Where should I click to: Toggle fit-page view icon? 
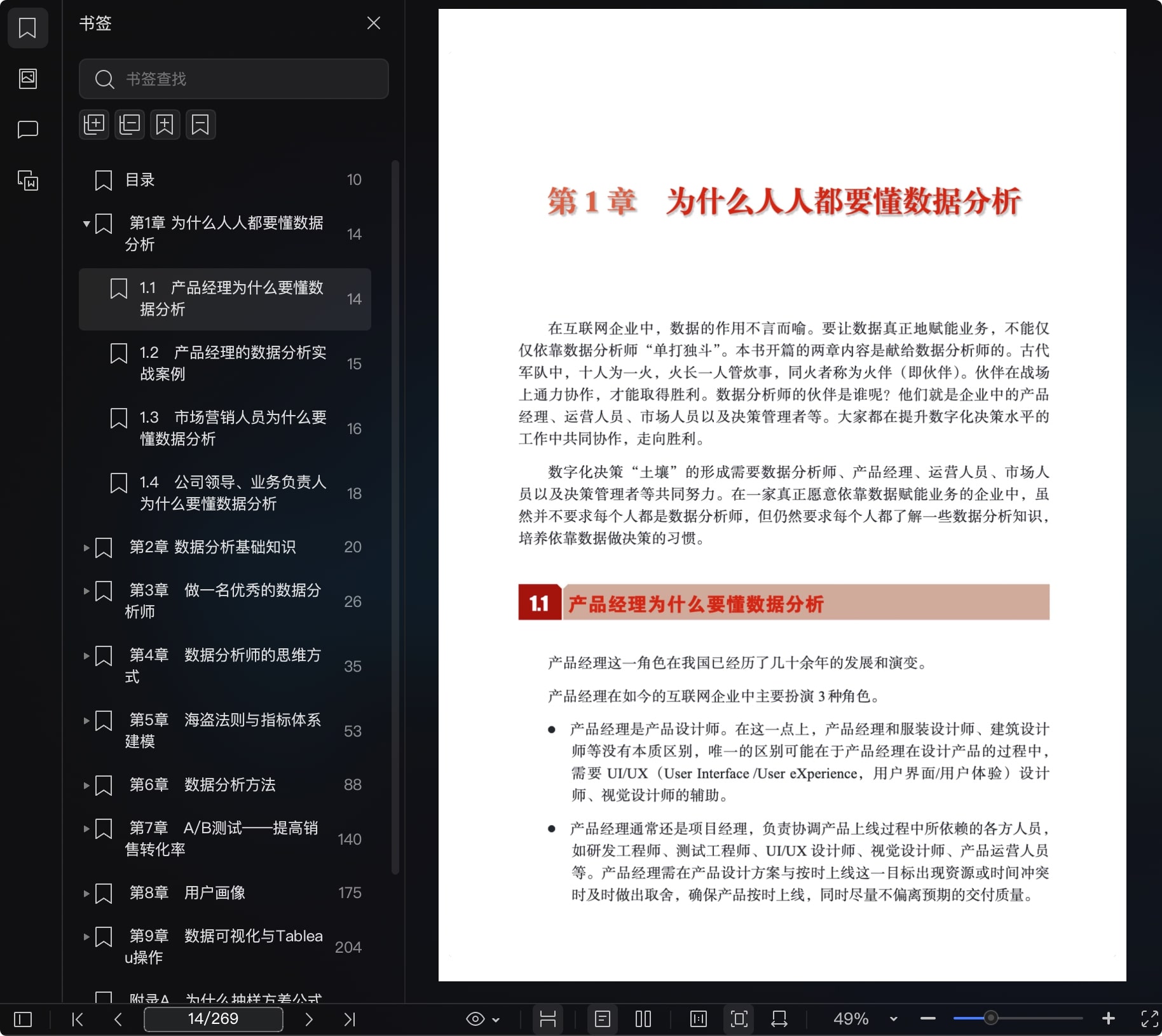click(739, 1019)
